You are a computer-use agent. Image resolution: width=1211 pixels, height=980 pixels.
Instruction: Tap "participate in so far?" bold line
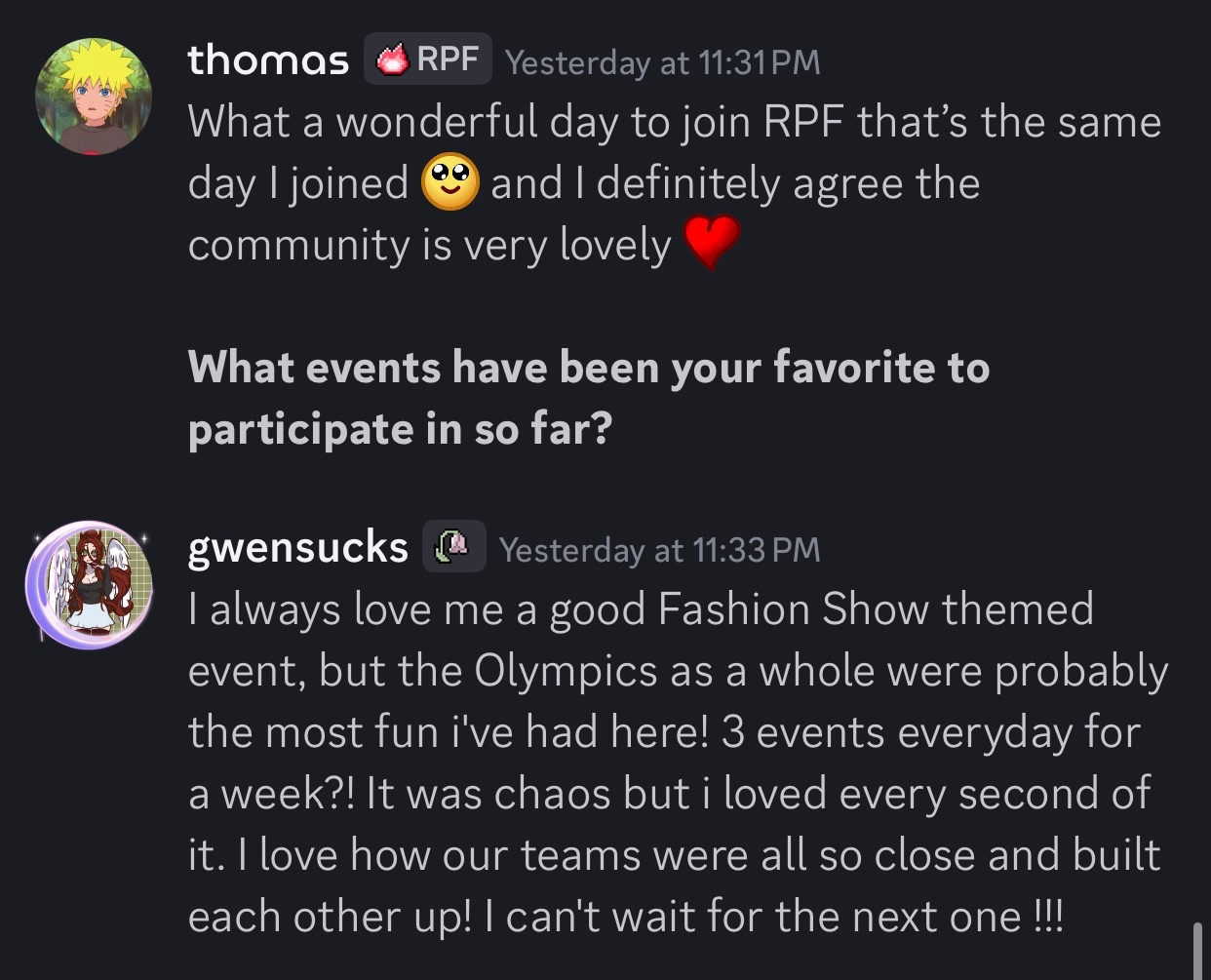pos(399,429)
